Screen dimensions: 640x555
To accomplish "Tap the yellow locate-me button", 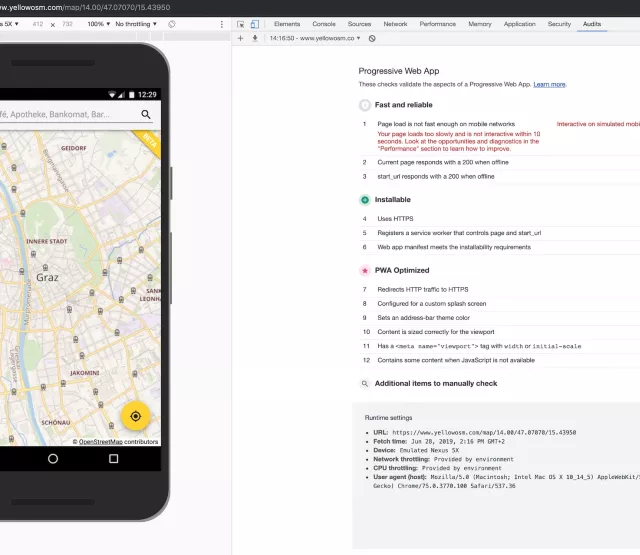I will (x=136, y=415).
